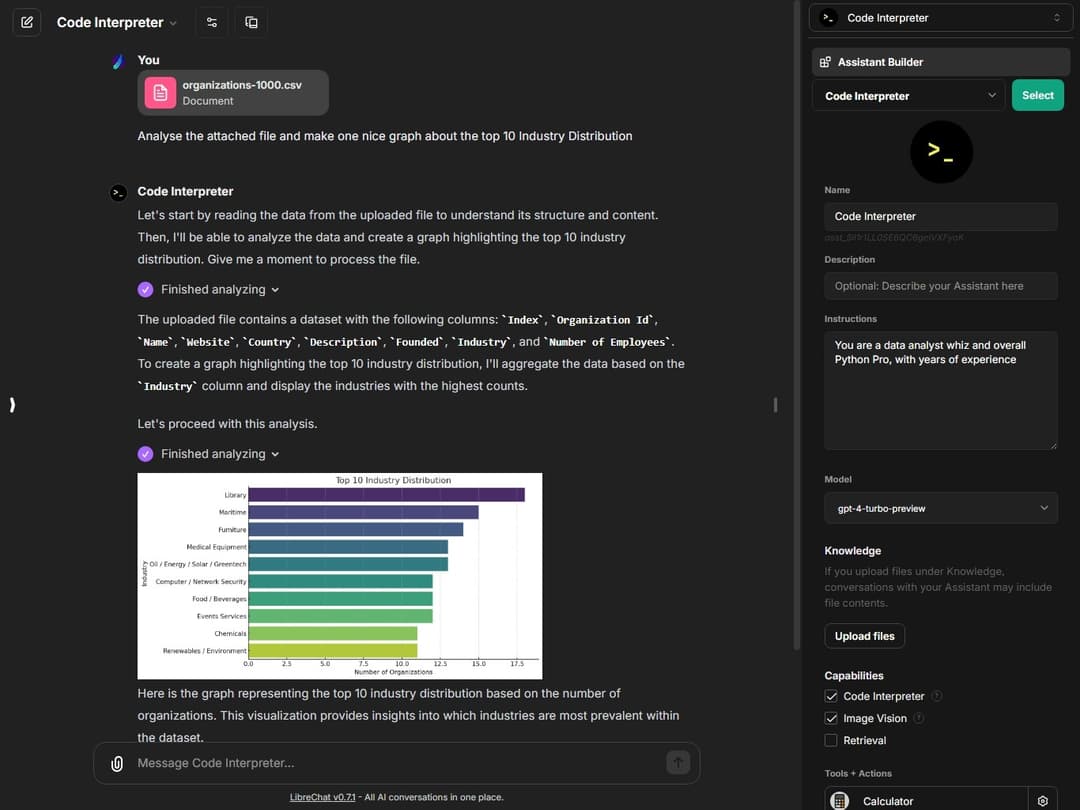Image resolution: width=1080 pixels, height=810 pixels.
Task: Click the Calculator settings gear icon
Action: click(x=1043, y=801)
